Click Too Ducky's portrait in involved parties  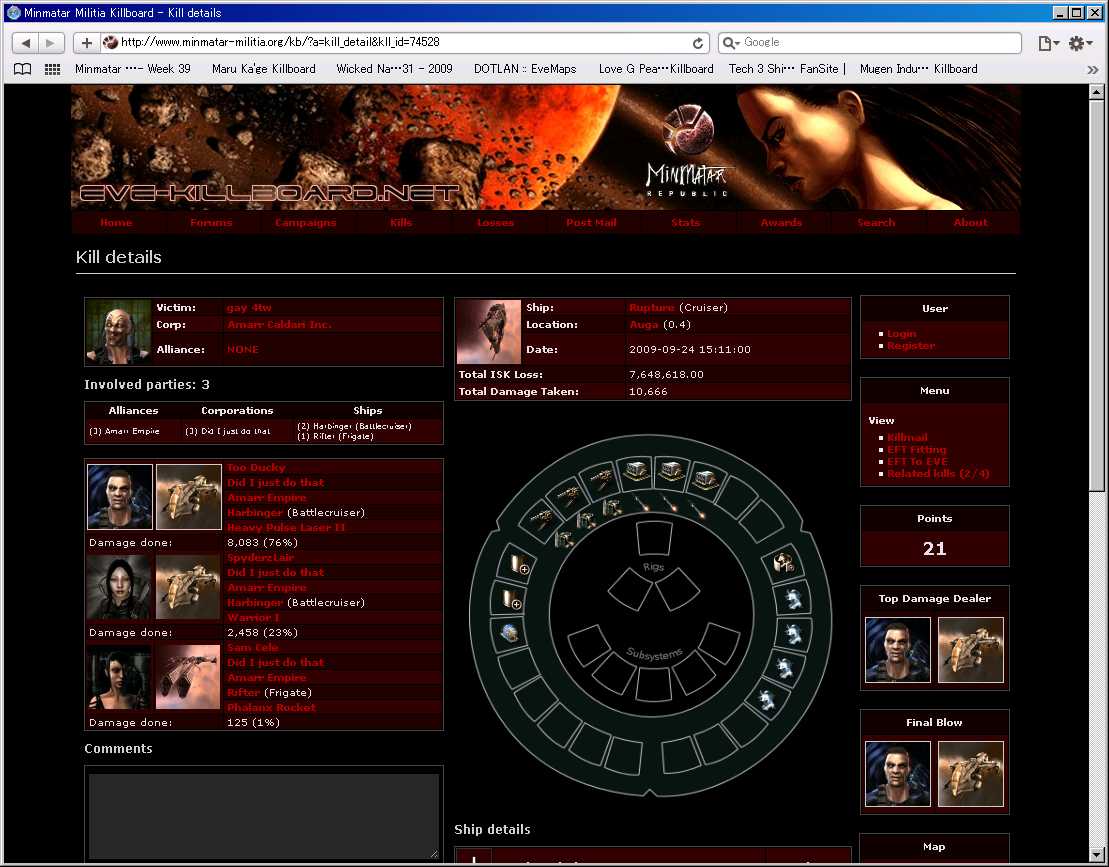point(120,496)
